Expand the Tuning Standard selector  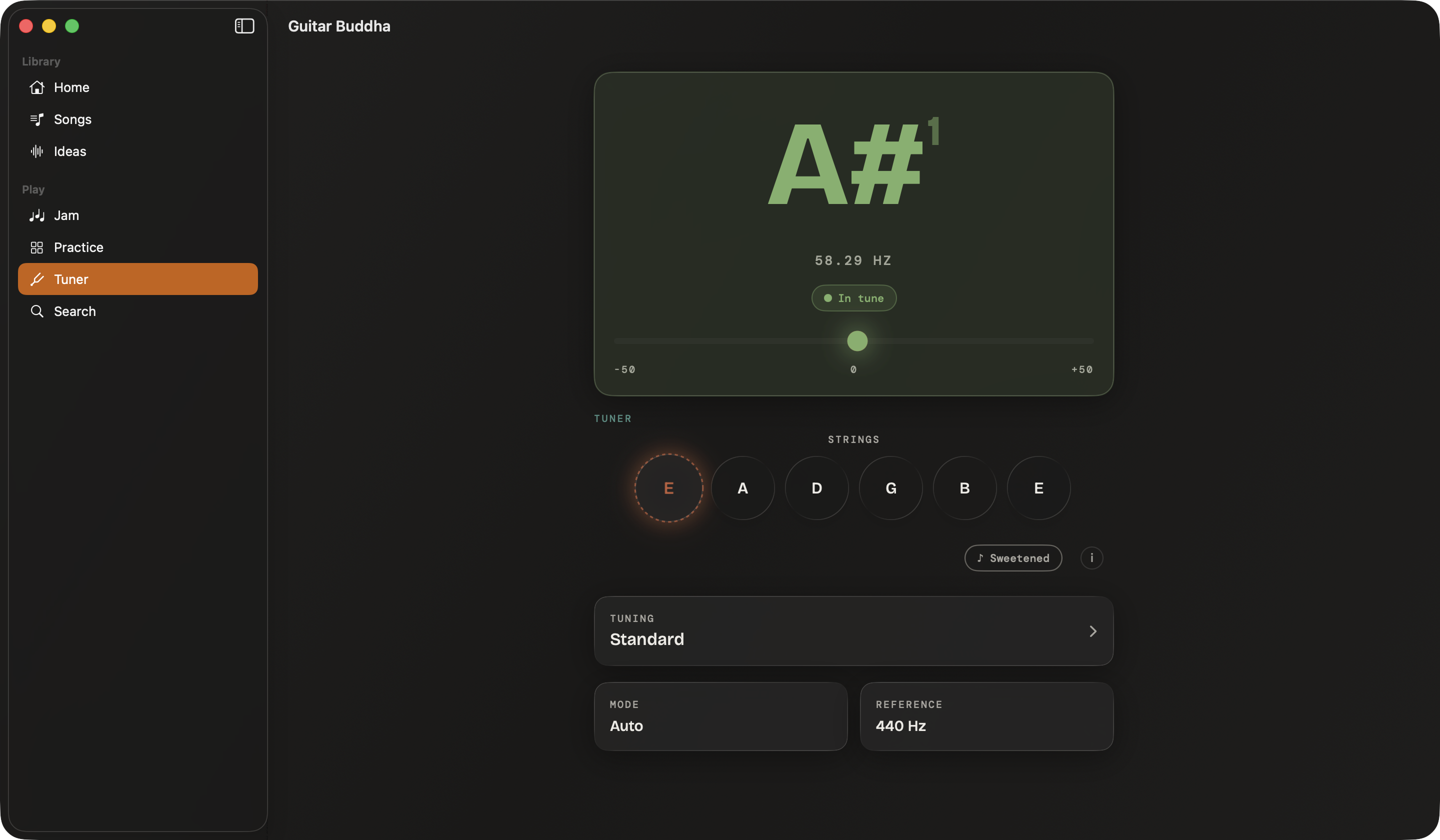(x=853, y=631)
